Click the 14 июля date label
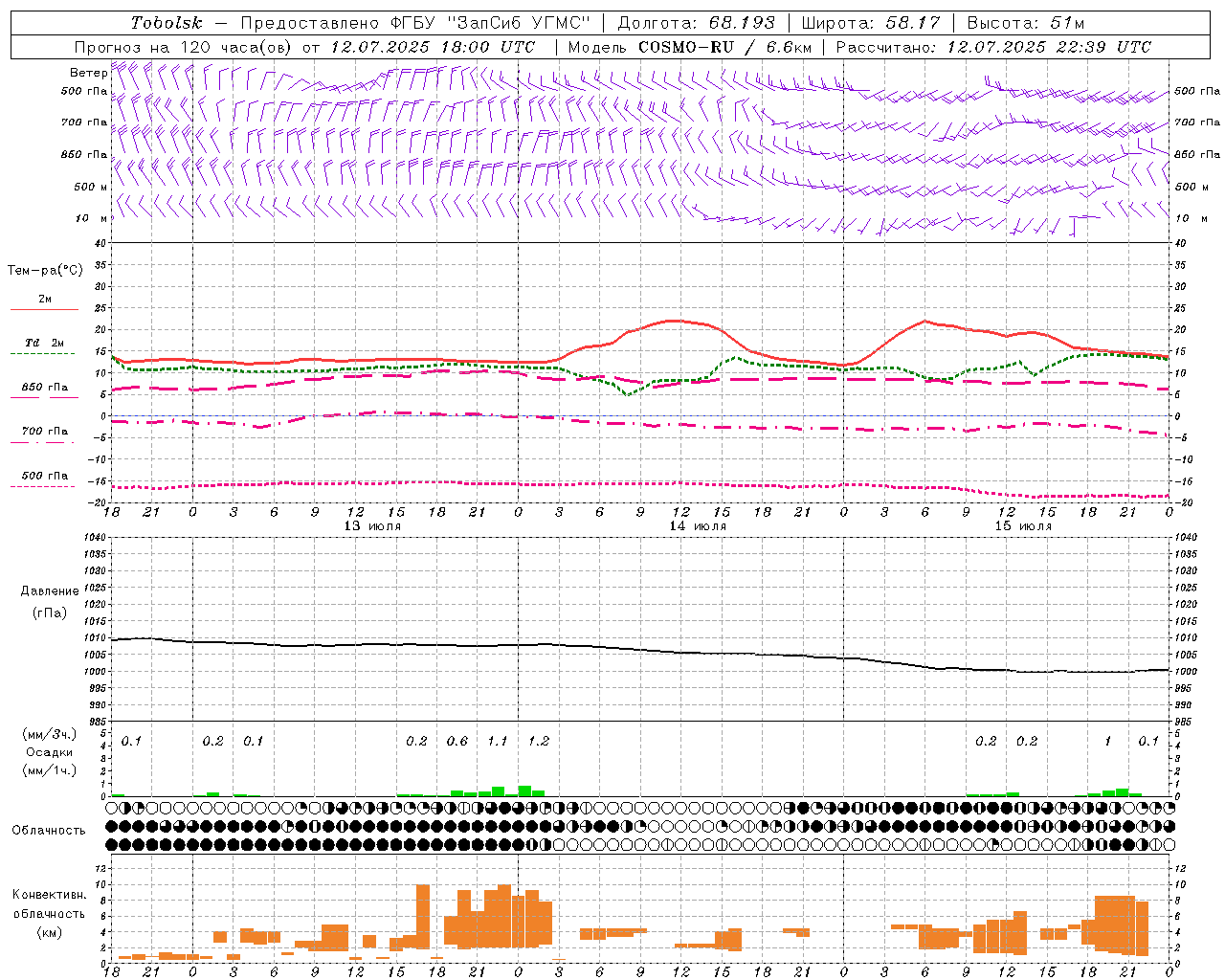The height and width of the screenshot is (980, 1225). coord(697,526)
